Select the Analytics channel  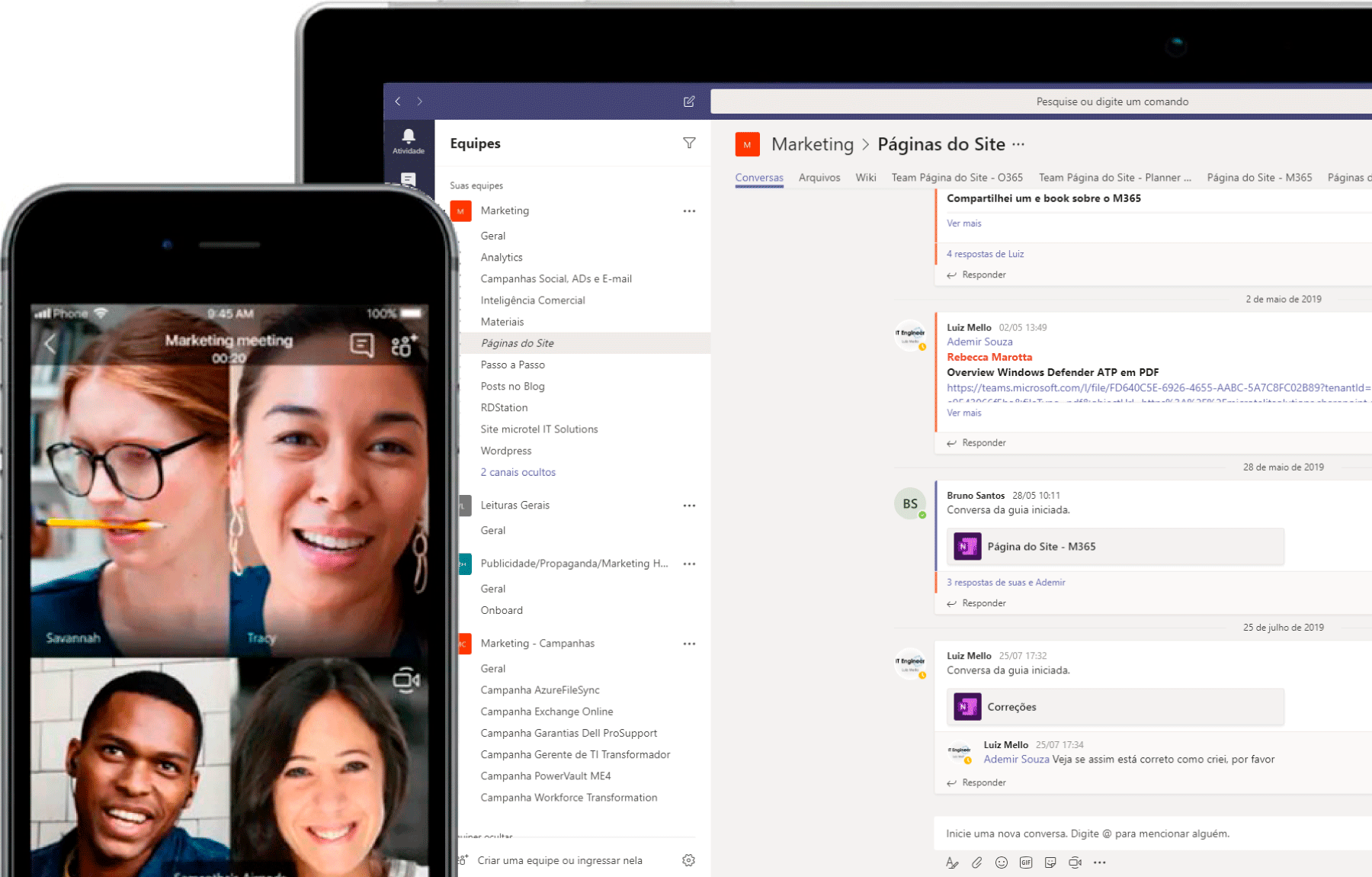click(x=502, y=258)
